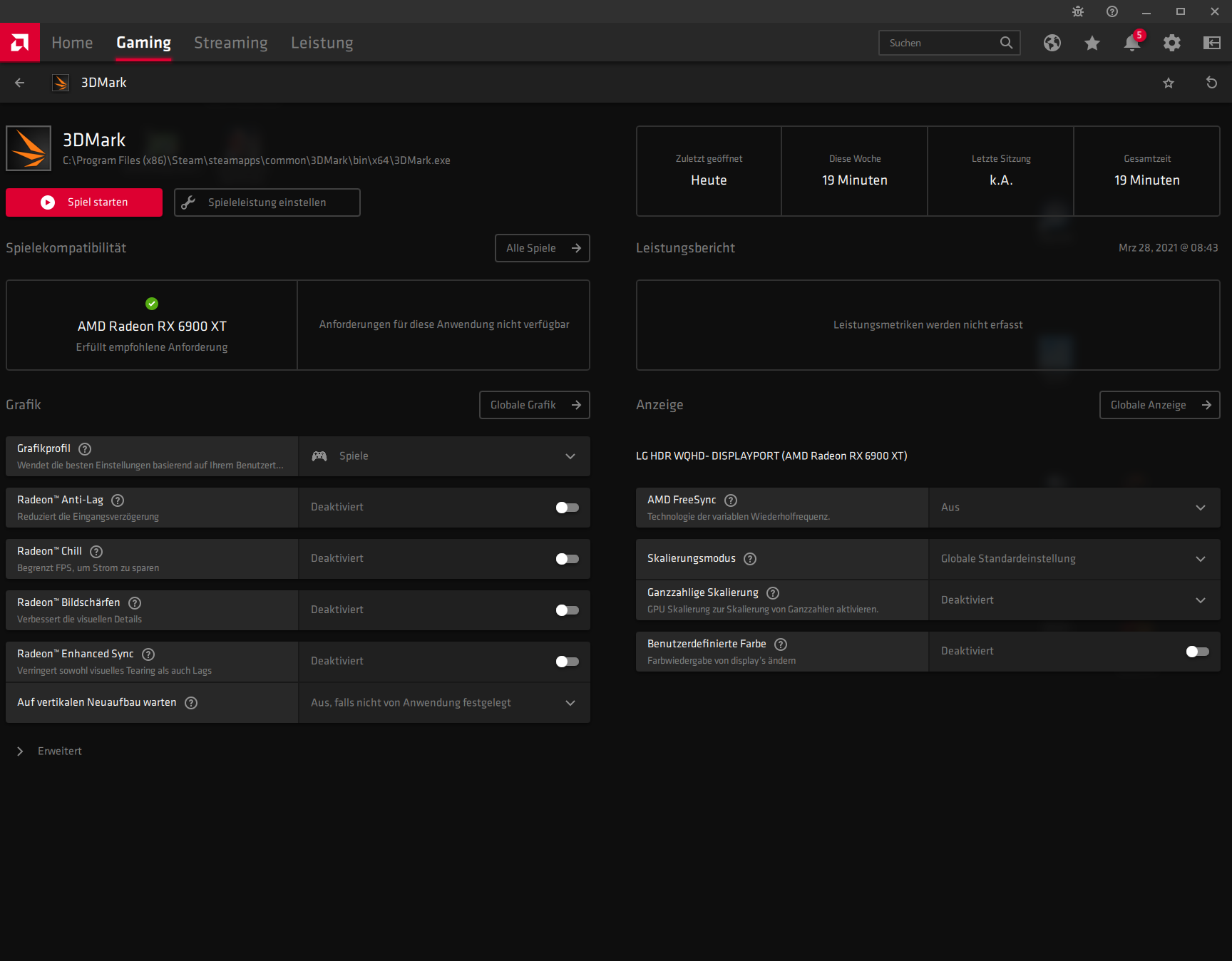
Task: Click the 3DMark breadcrumb title
Action: pyautogui.click(x=104, y=83)
